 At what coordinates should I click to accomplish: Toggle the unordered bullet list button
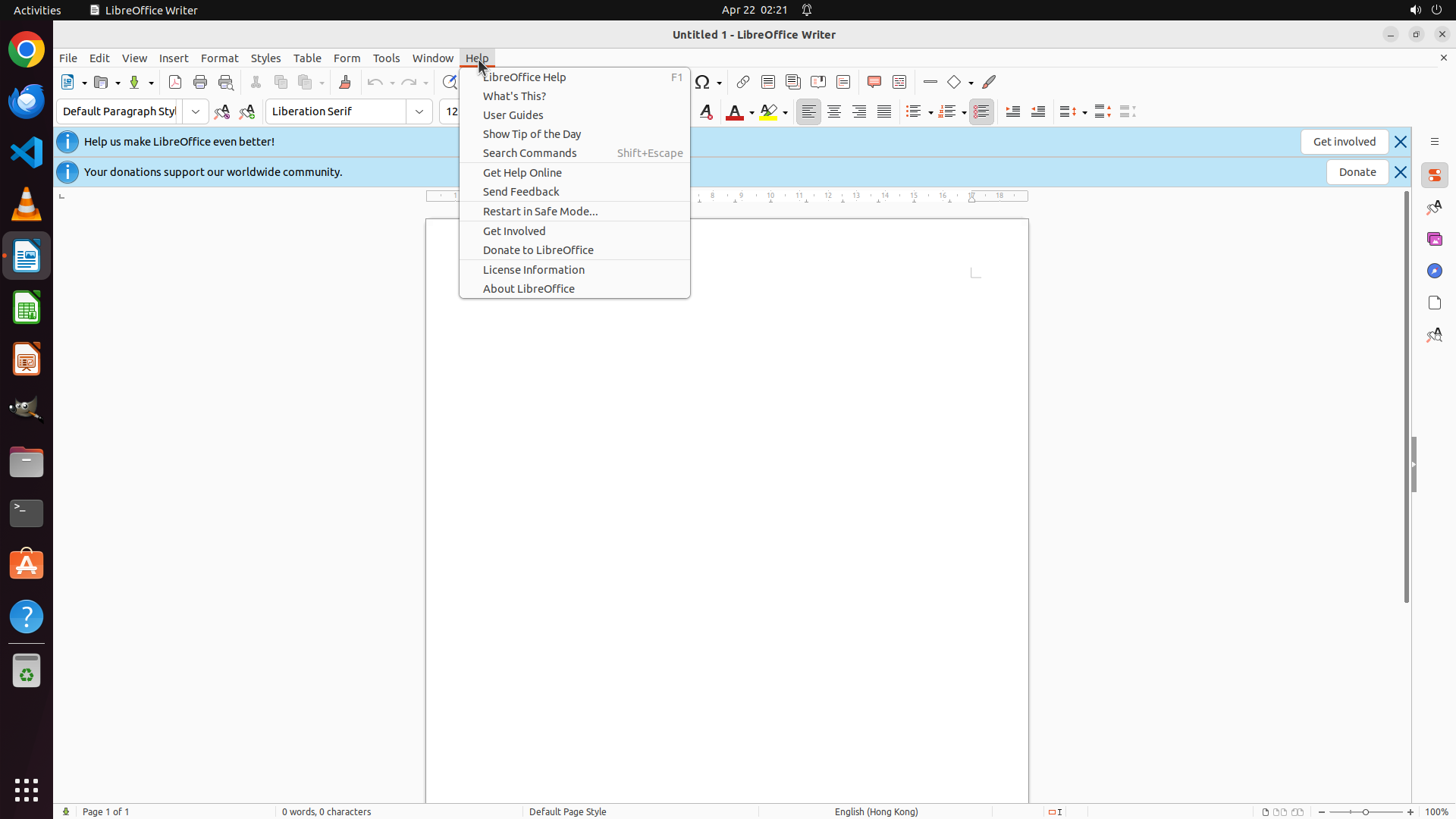point(913,111)
